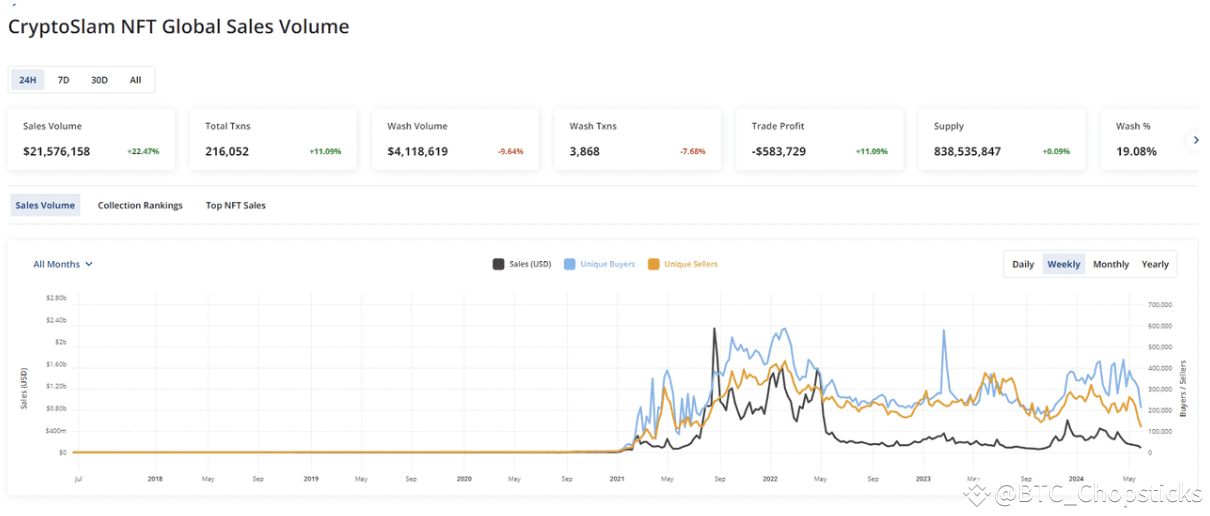Open the Collection Rankings tab
Viewport: 1210px width, 516px height.
coord(140,205)
